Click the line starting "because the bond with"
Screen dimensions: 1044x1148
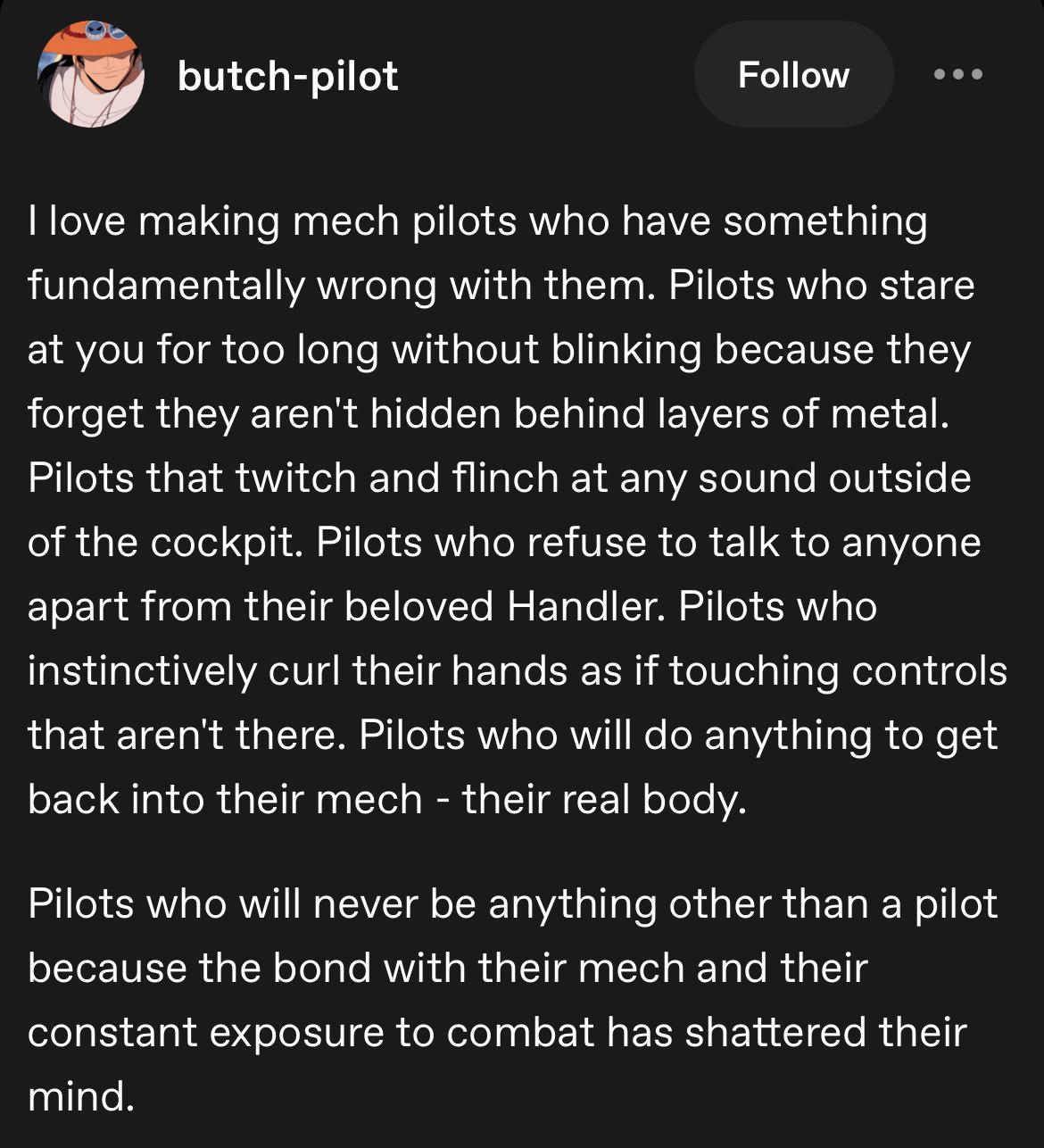coord(447,968)
